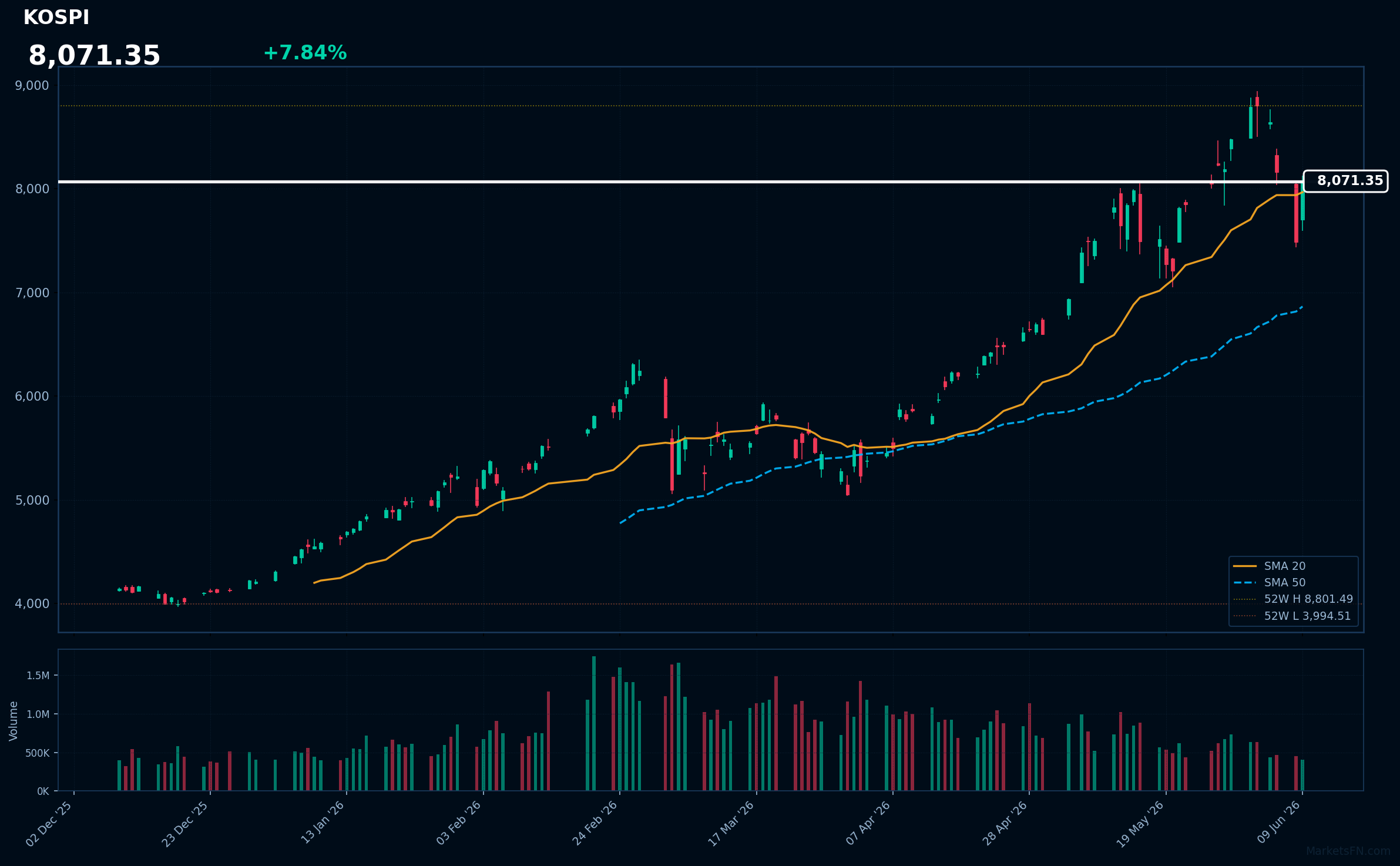Viewport: 1400px width, 866px height.
Task: Click the 02 Dec '25 date label
Action: coord(49,824)
